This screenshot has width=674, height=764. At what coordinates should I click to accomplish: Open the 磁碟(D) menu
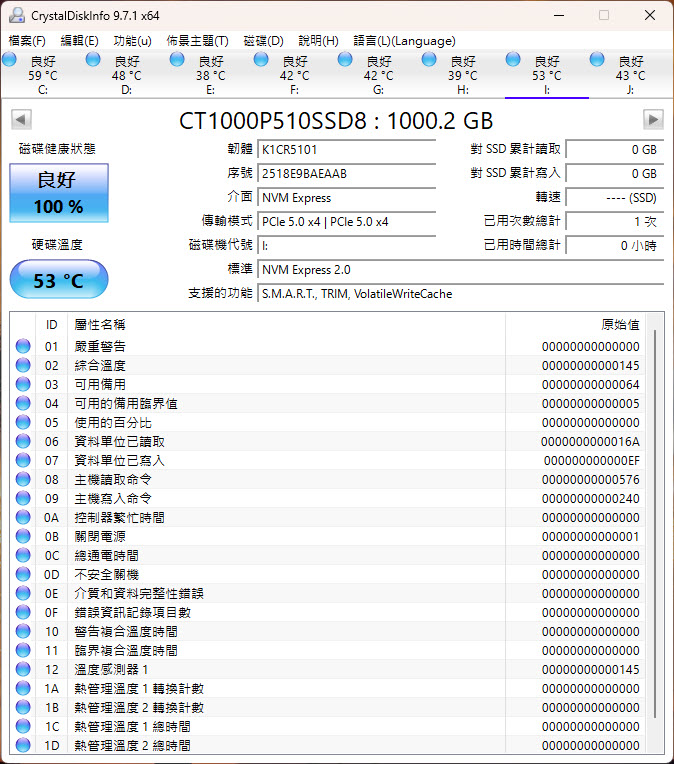coord(263,40)
